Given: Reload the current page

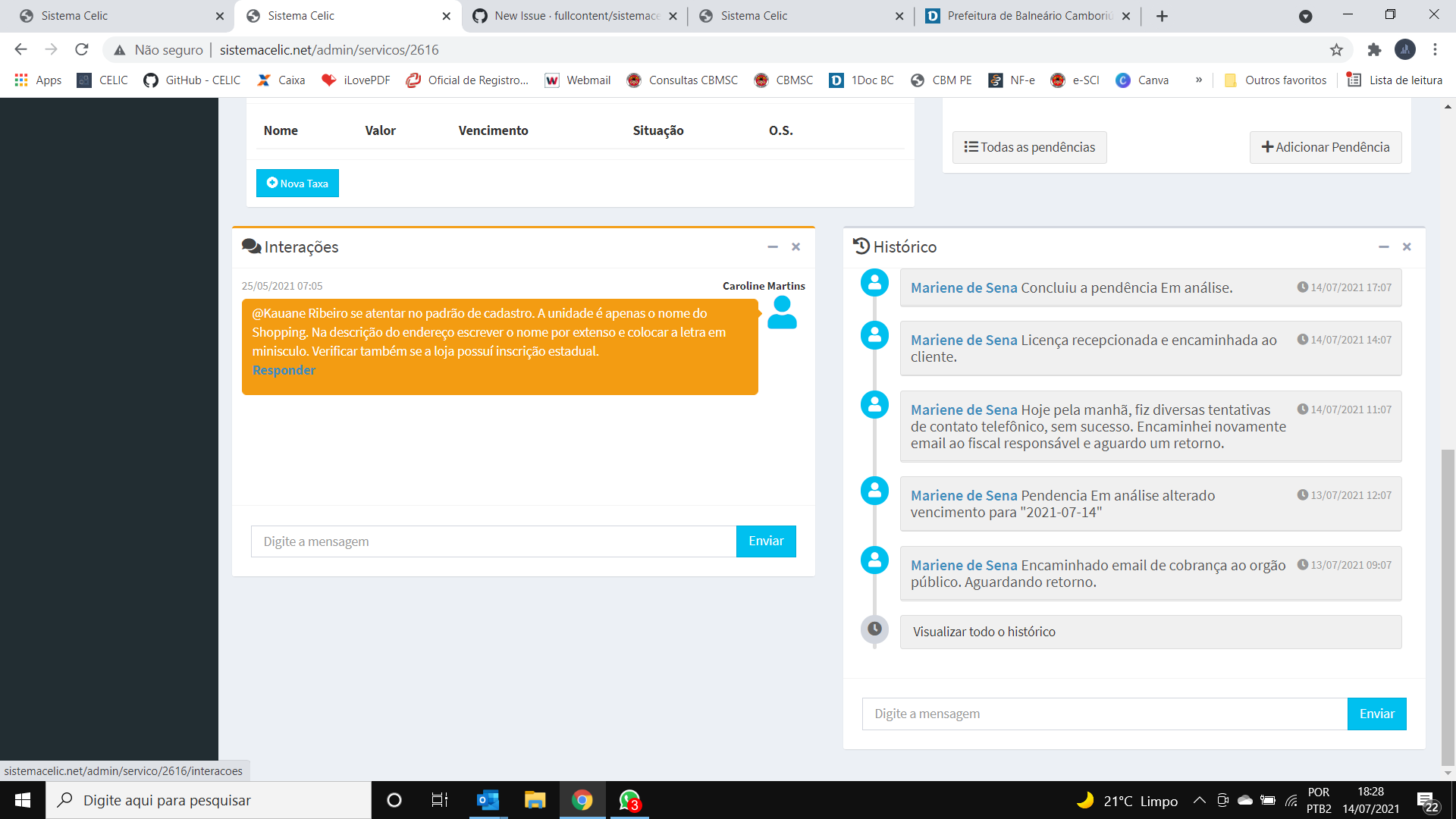Looking at the screenshot, I should [x=82, y=49].
